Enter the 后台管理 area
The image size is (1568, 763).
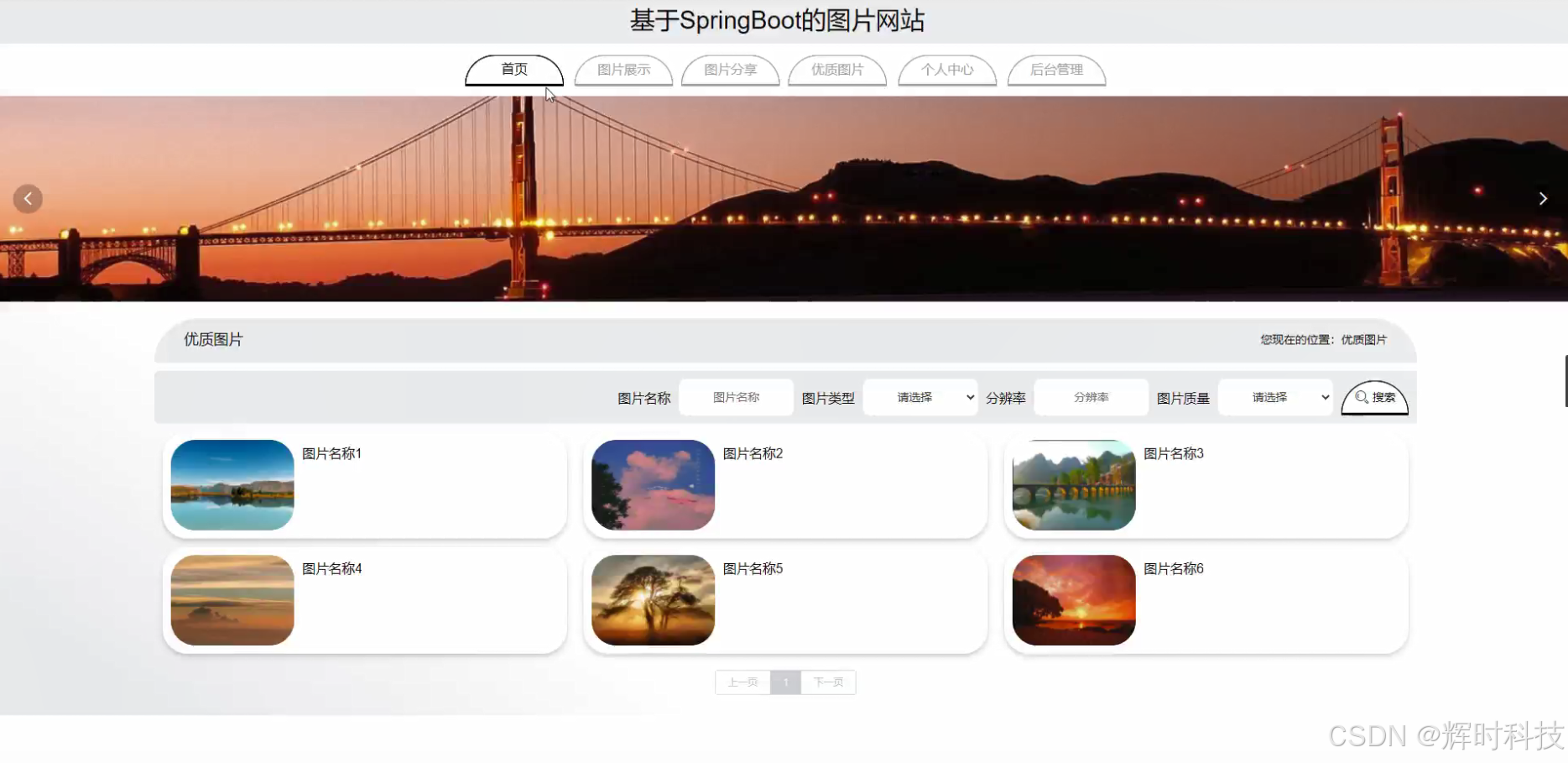click(x=1056, y=71)
